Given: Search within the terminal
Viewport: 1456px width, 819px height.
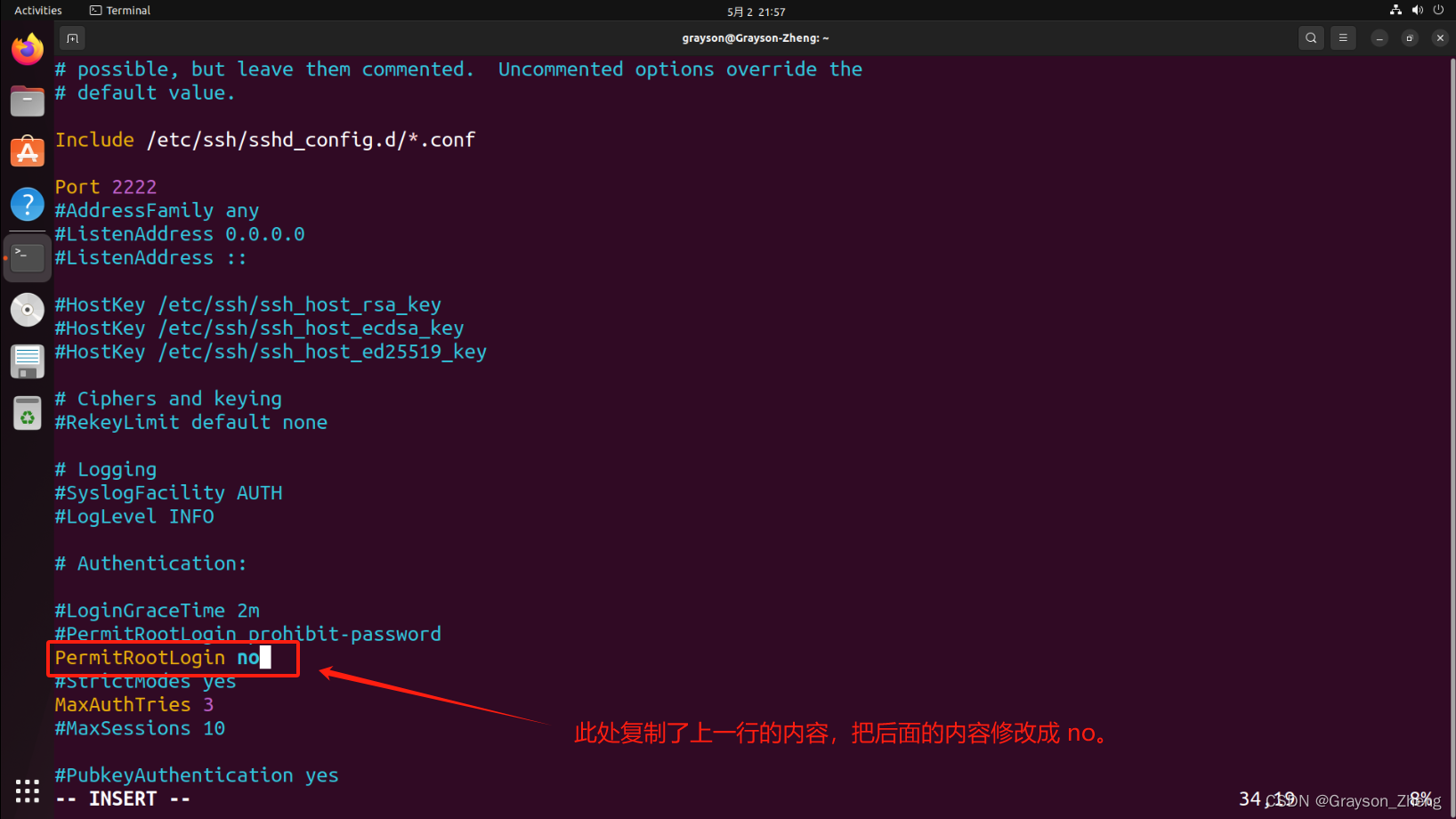Looking at the screenshot, I should point(1311,38).
